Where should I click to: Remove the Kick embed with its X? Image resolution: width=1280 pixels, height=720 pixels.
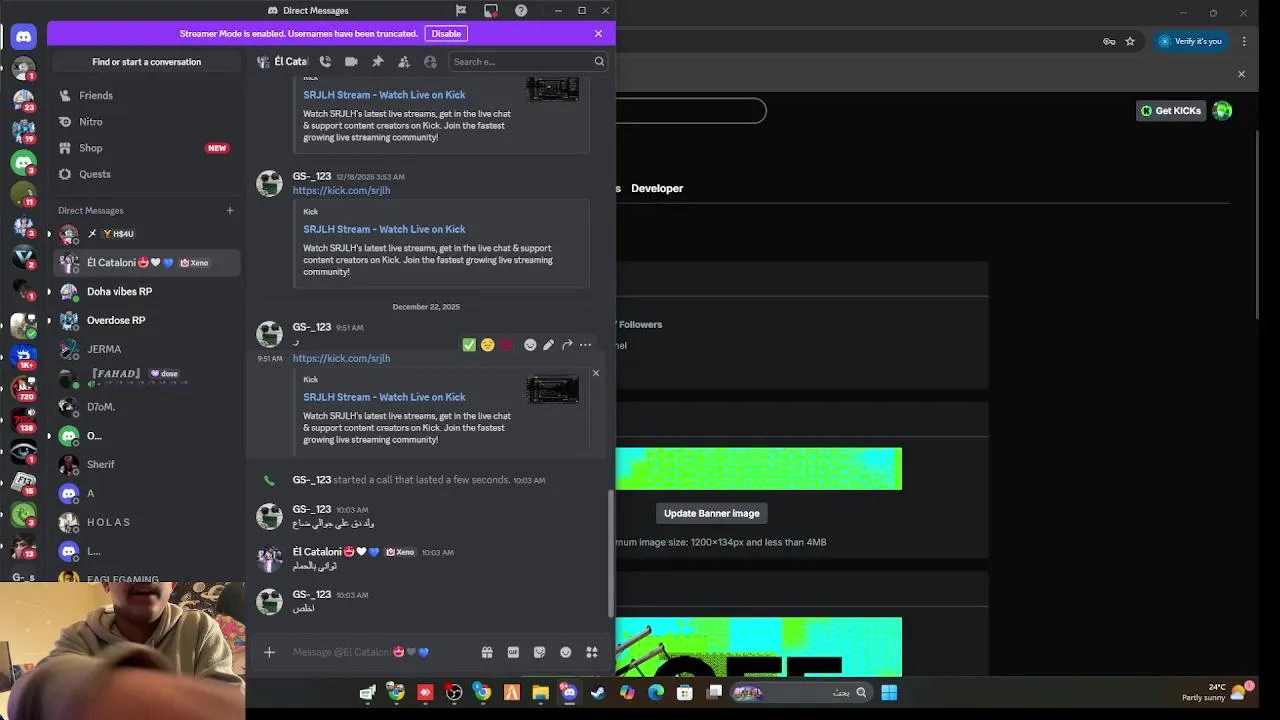[595, 373]
